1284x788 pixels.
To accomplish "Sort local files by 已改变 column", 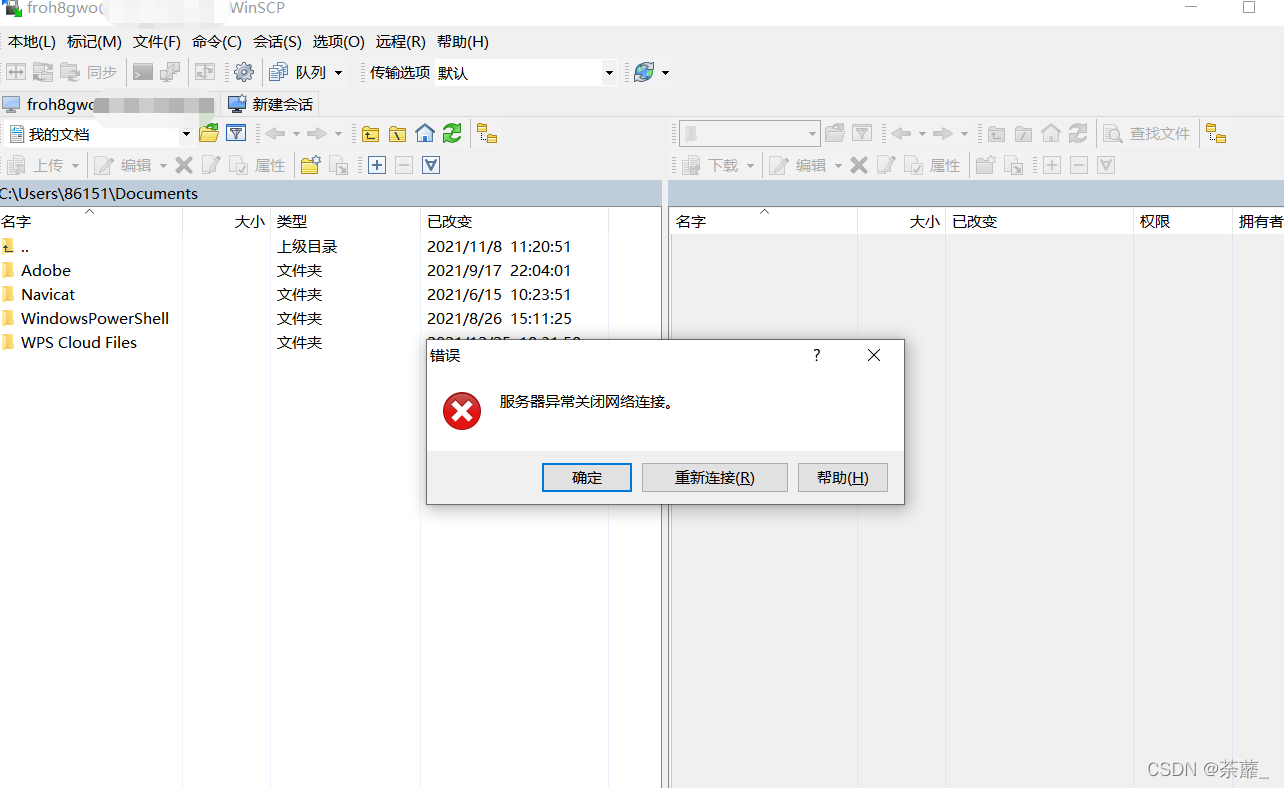I will tap(514, 221).
